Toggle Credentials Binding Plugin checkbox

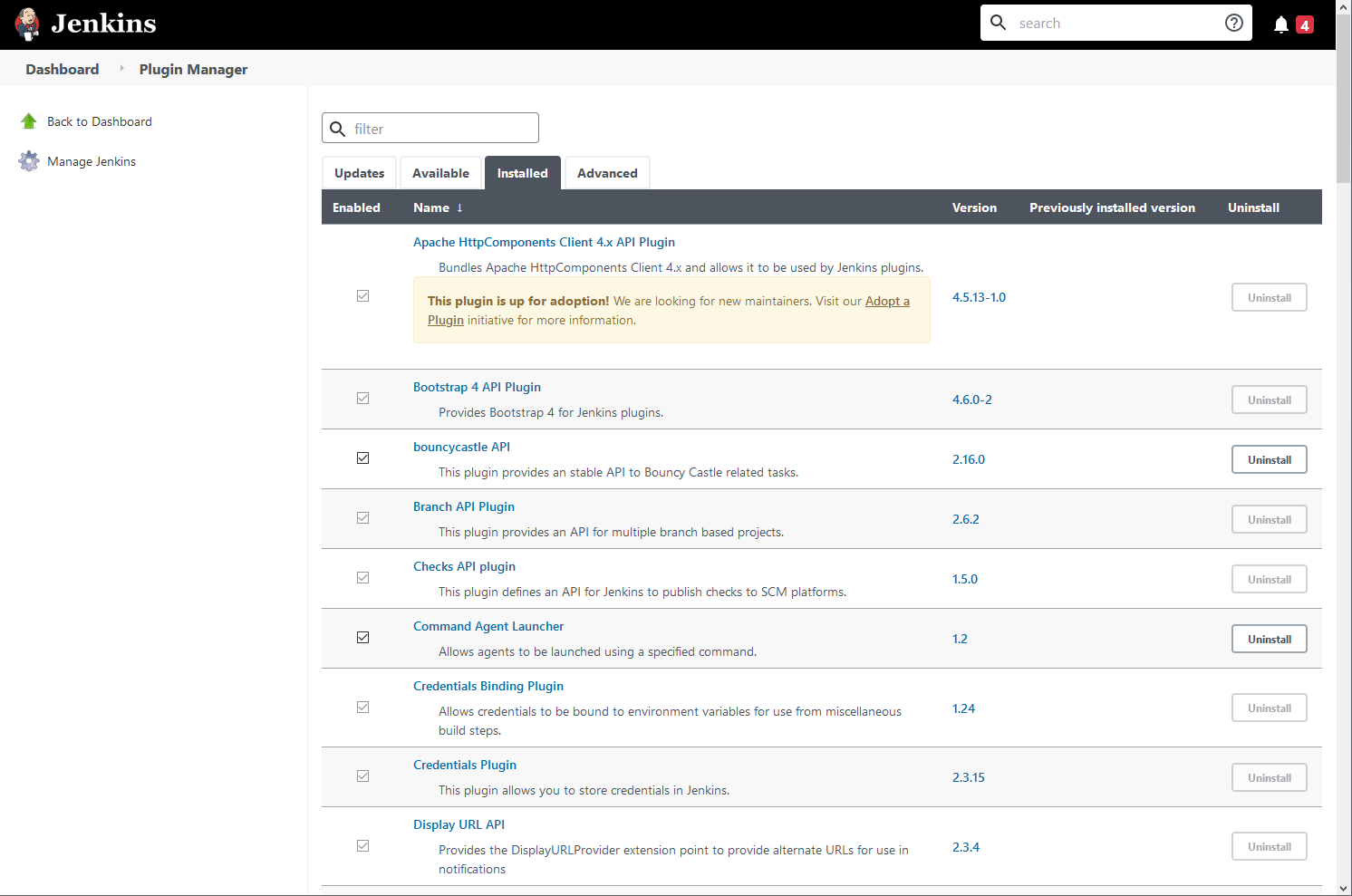click(362, 708)
